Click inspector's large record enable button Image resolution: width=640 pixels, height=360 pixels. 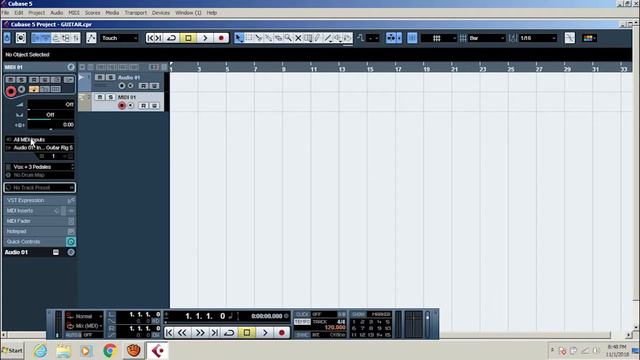point(11,91)
